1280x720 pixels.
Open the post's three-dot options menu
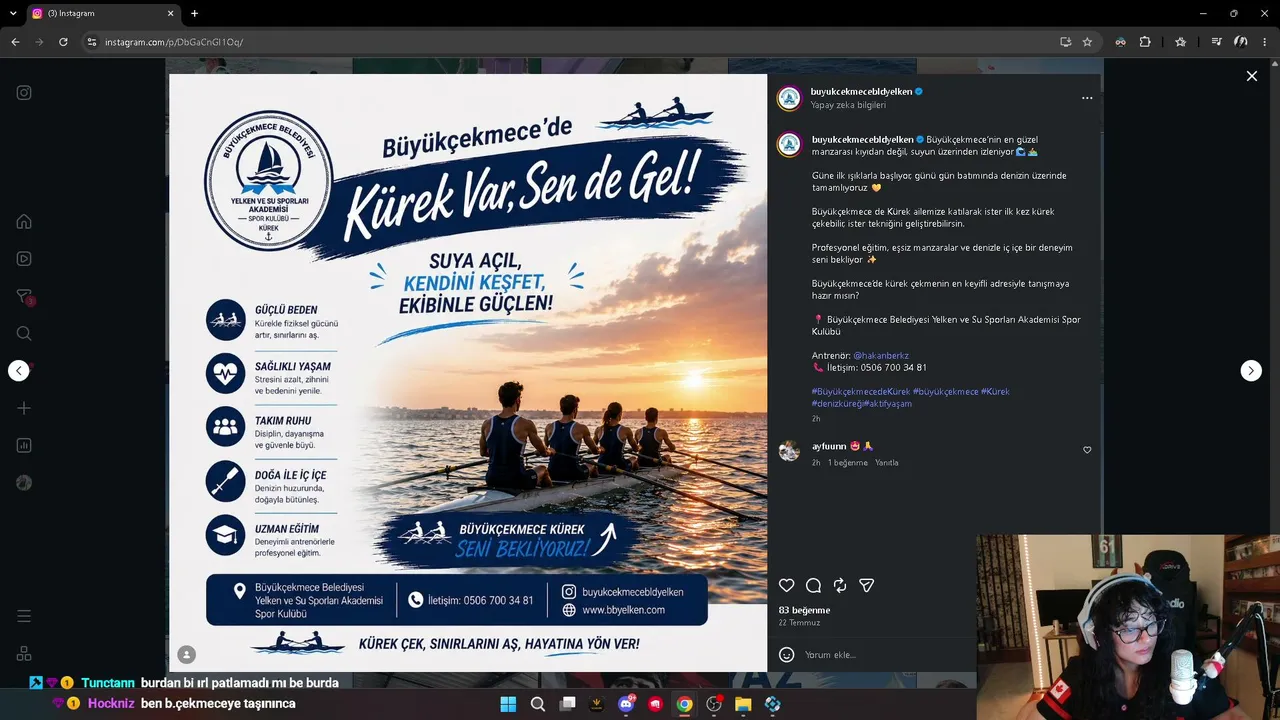[x=1087, y=98]
